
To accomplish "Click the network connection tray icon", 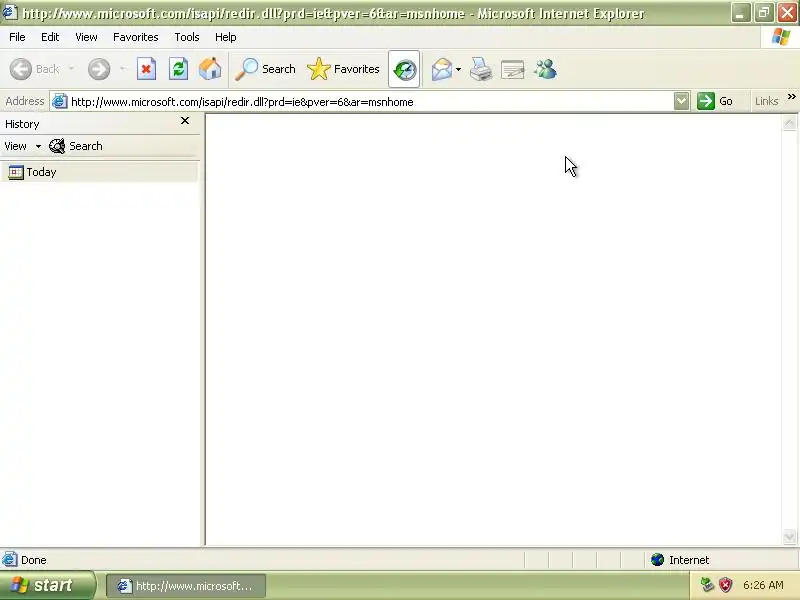I will pos(707,585).
